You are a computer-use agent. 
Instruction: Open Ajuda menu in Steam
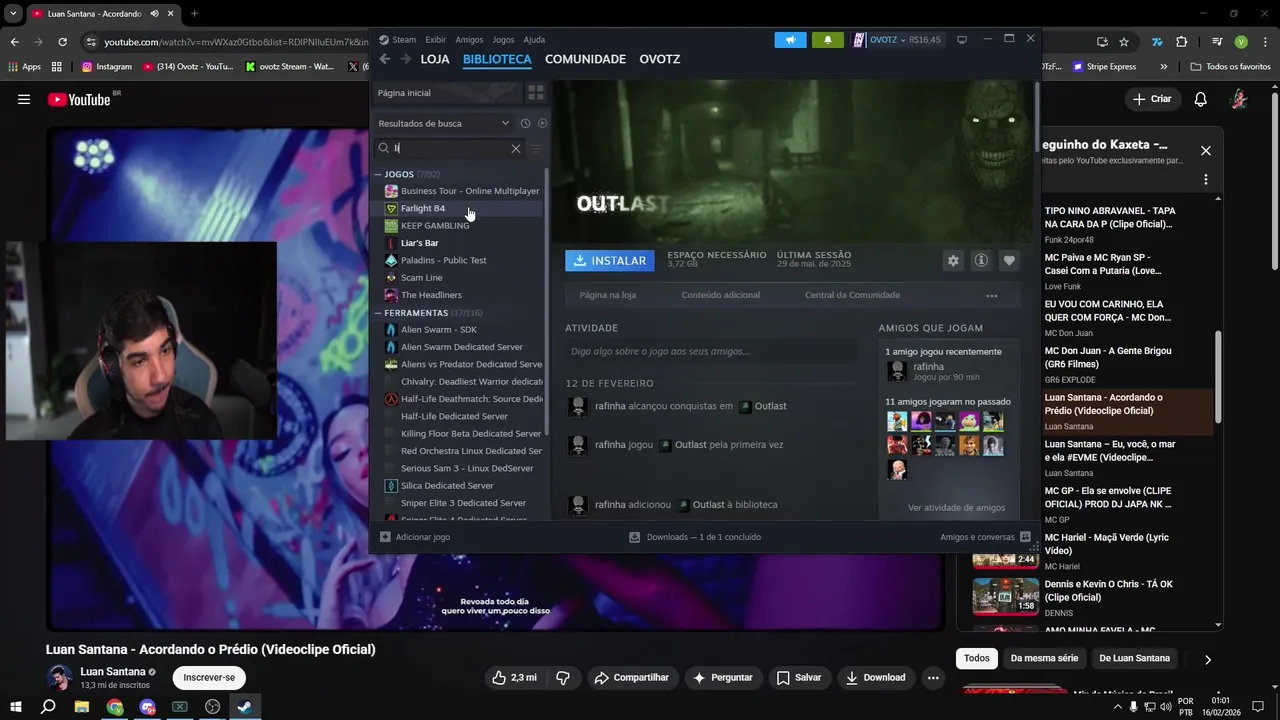click(534, 40)
